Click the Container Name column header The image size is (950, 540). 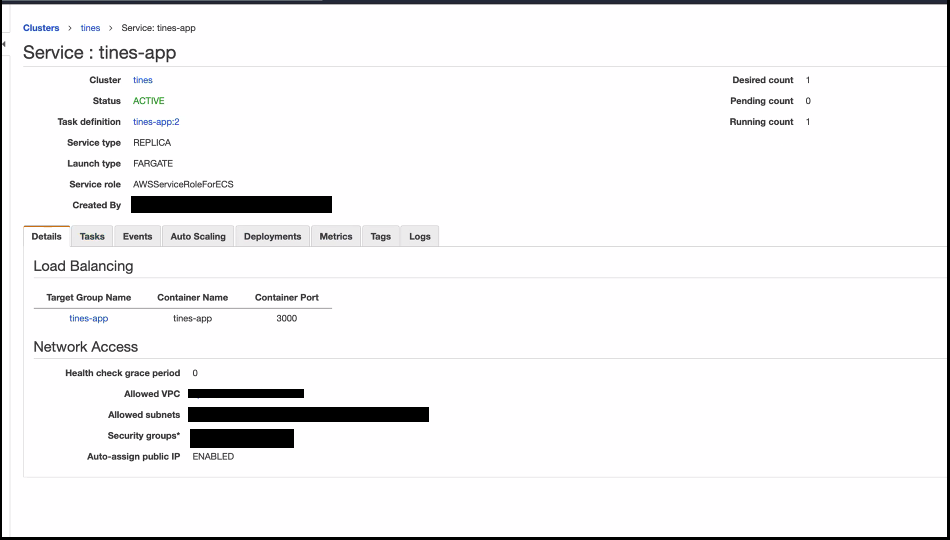click(193, 298)
